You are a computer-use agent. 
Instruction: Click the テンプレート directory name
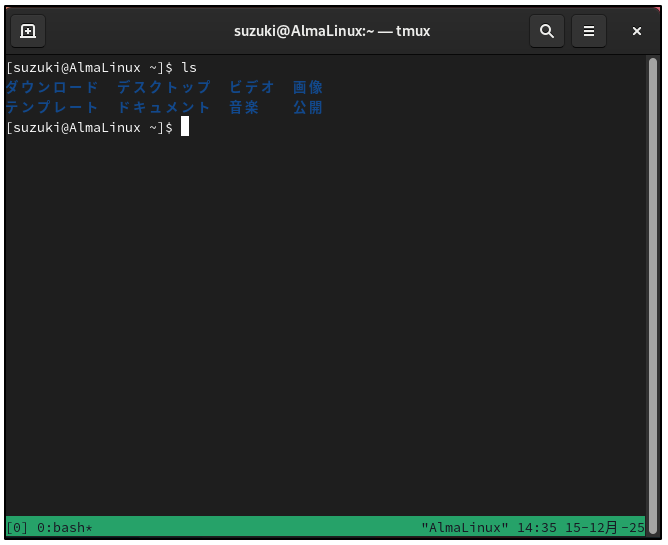tap(52, 108)
